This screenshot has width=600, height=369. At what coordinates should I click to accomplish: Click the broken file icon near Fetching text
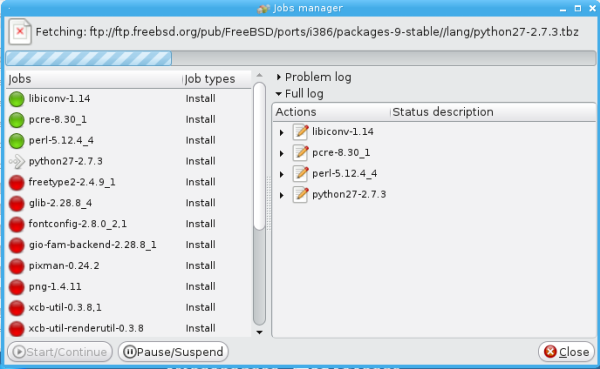click(x=20, y=32)
